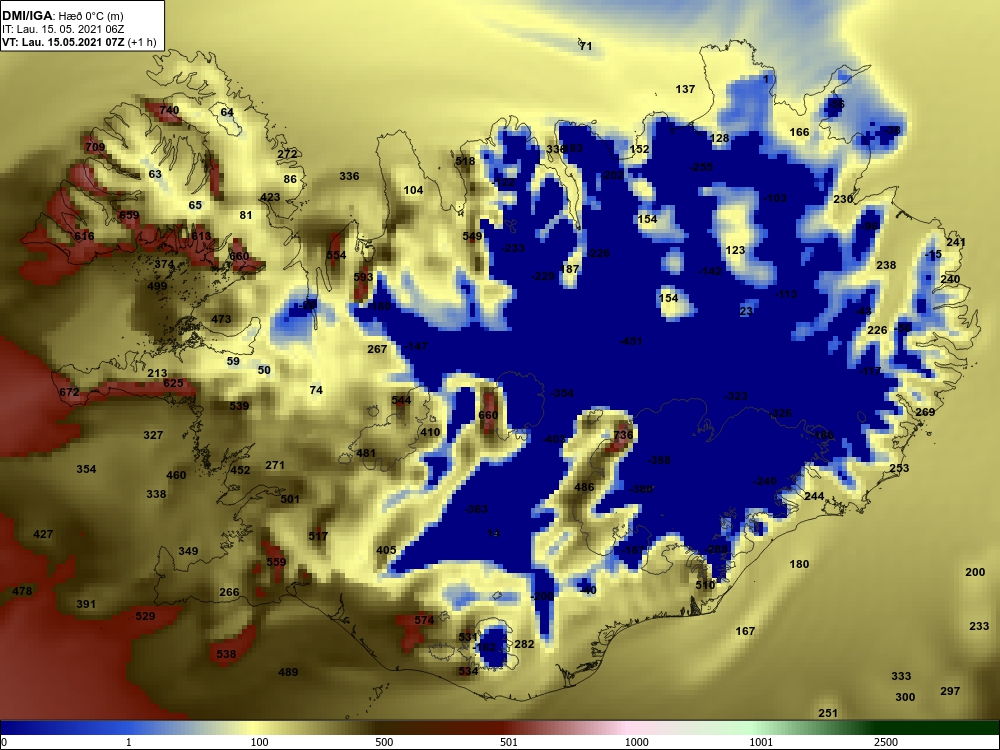This screenshot has width=1000, height=750.
Task: Click the '500' label on the legend scale
Action: click(x=384, y=742)
